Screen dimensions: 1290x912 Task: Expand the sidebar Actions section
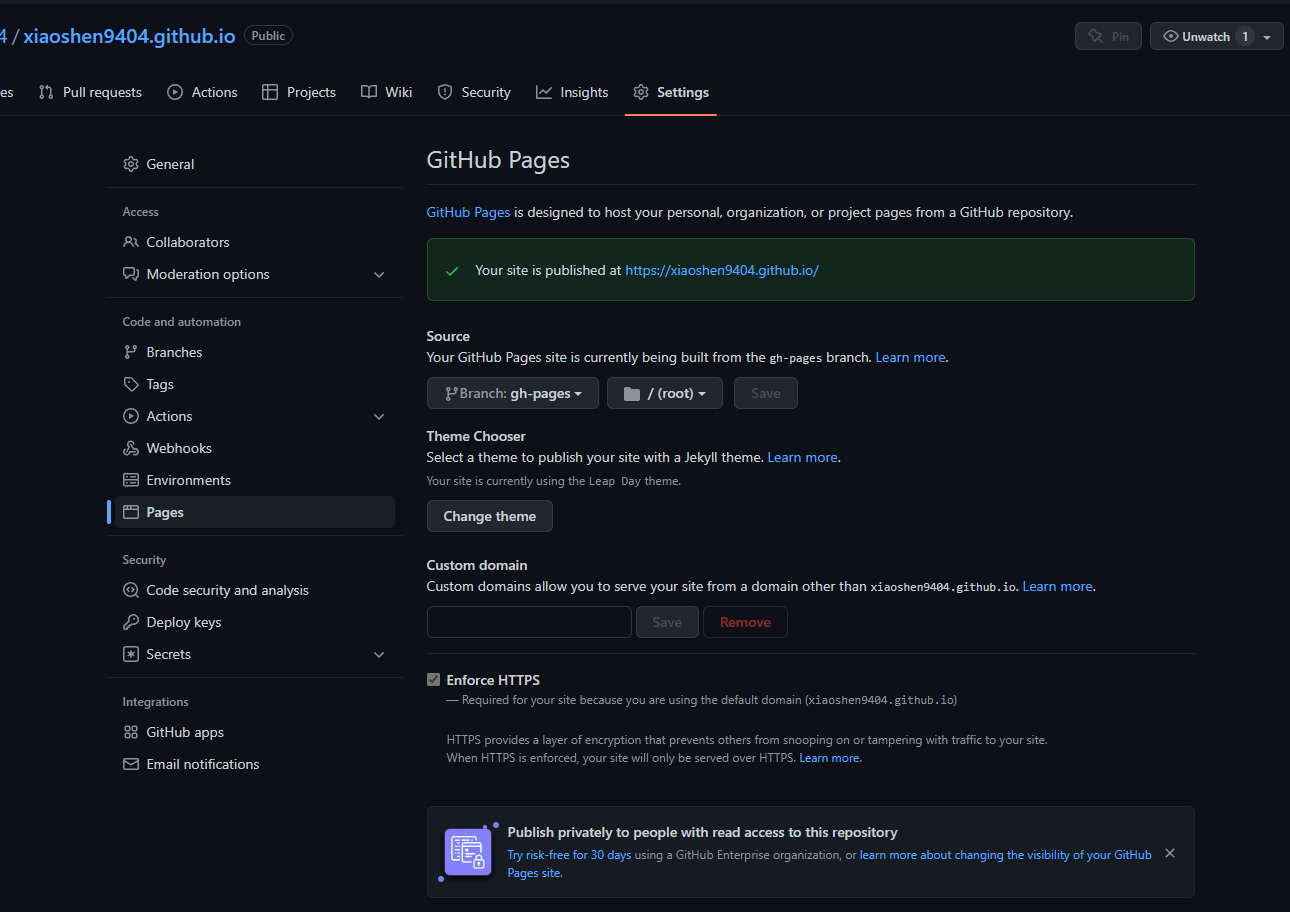point(379,416)
